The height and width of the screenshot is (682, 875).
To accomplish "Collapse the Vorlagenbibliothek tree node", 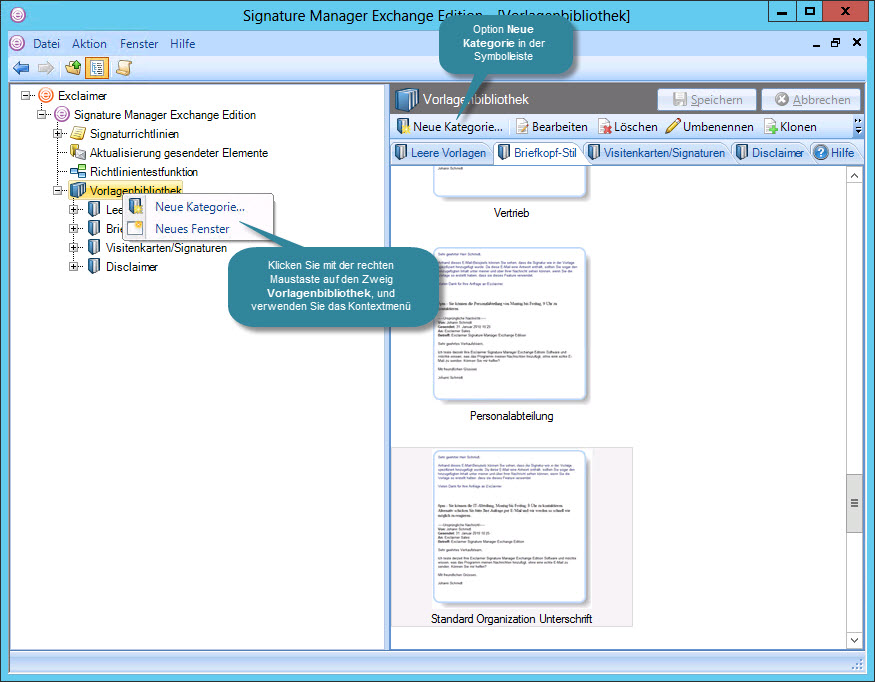I will pos(58,191).
